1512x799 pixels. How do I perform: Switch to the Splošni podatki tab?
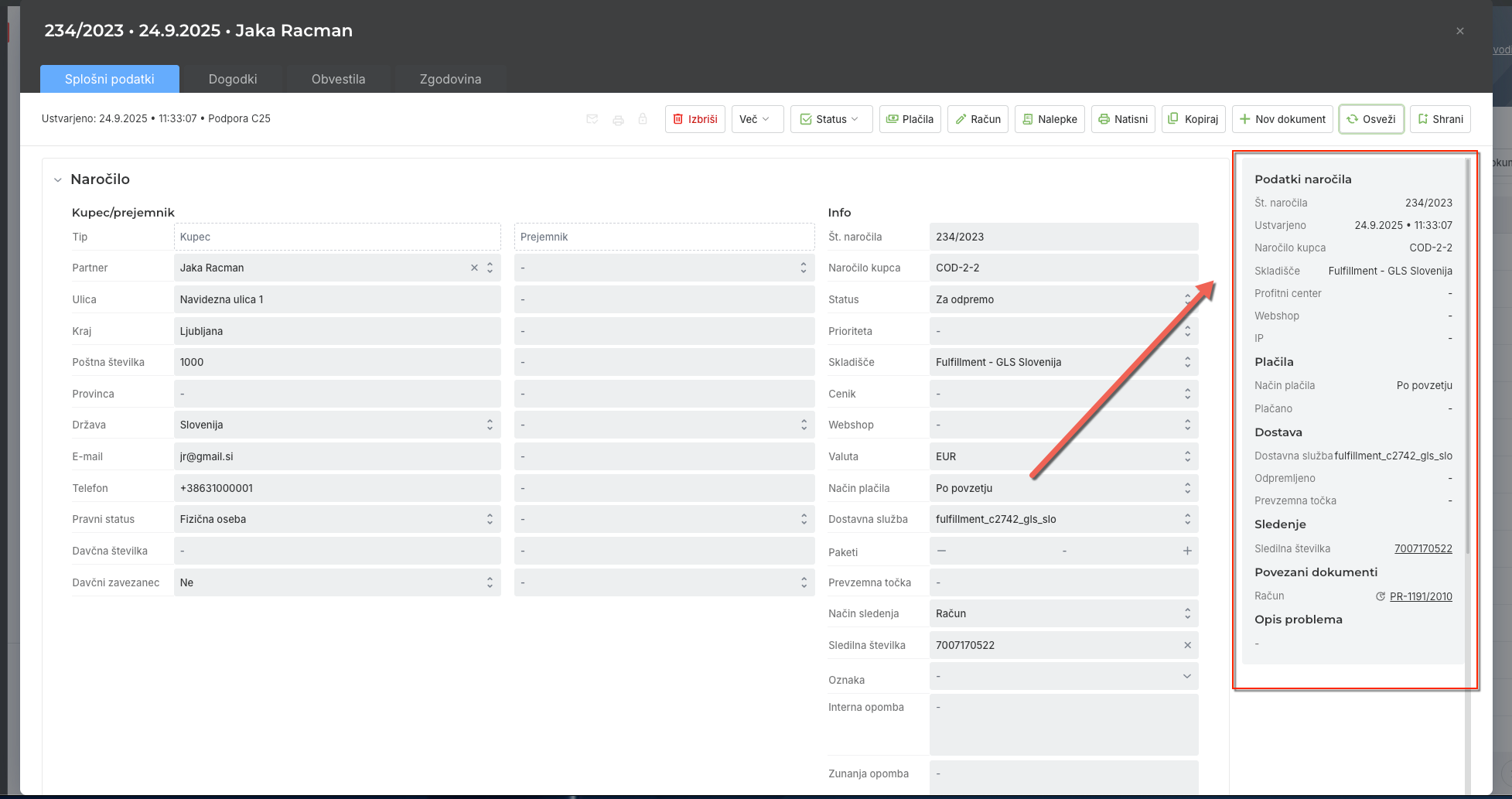click(x=110, y=79)
